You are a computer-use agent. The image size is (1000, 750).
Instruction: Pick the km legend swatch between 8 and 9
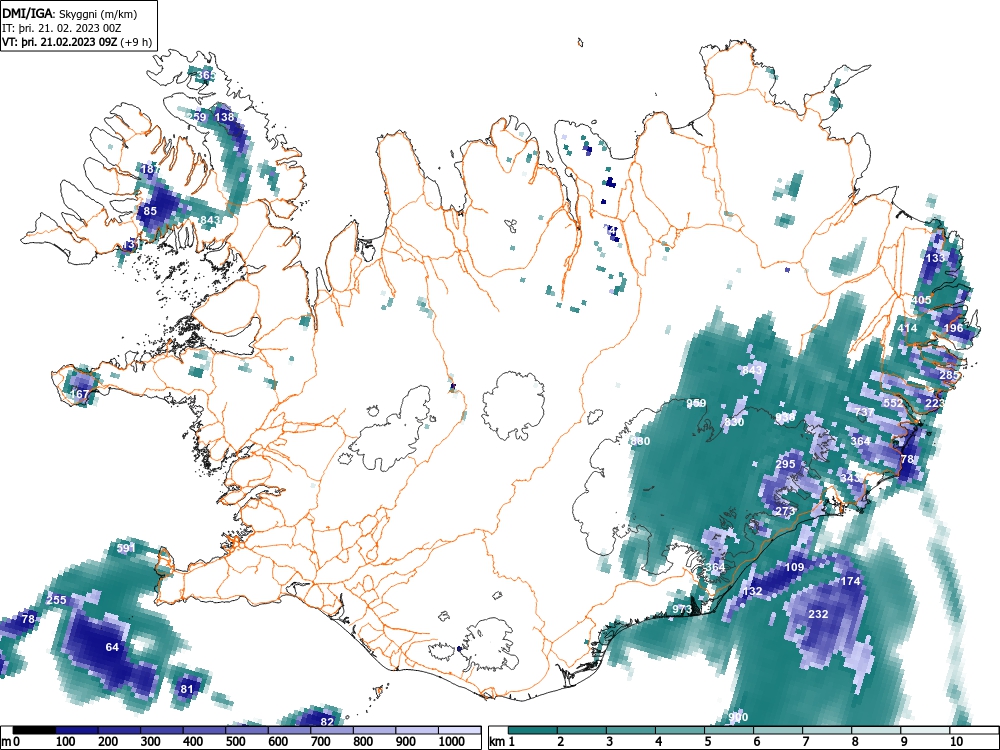876,730
